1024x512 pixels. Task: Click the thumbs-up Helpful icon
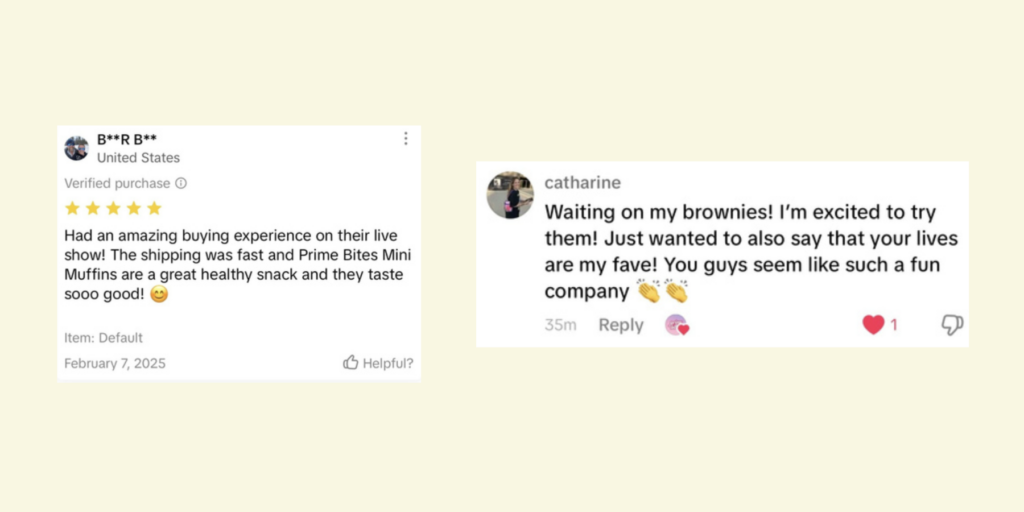point(351,362)
